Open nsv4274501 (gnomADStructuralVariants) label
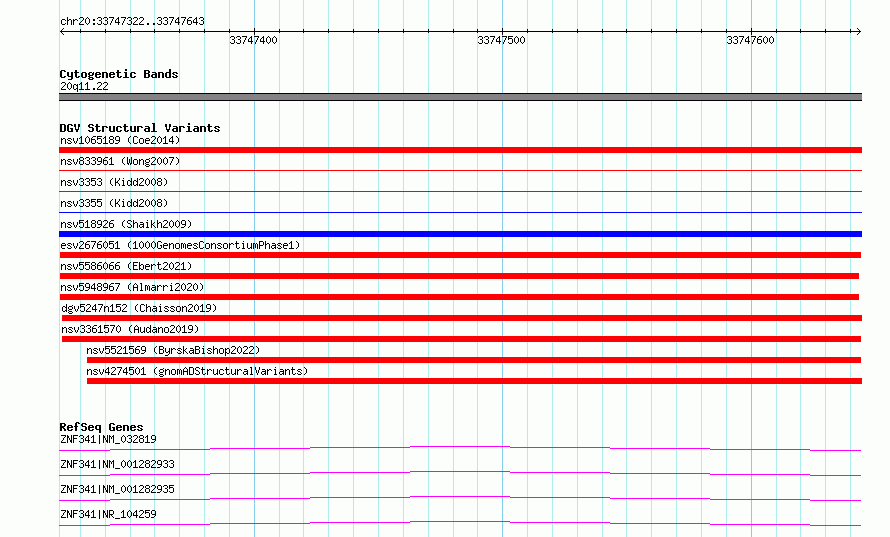 coord(197,371)
